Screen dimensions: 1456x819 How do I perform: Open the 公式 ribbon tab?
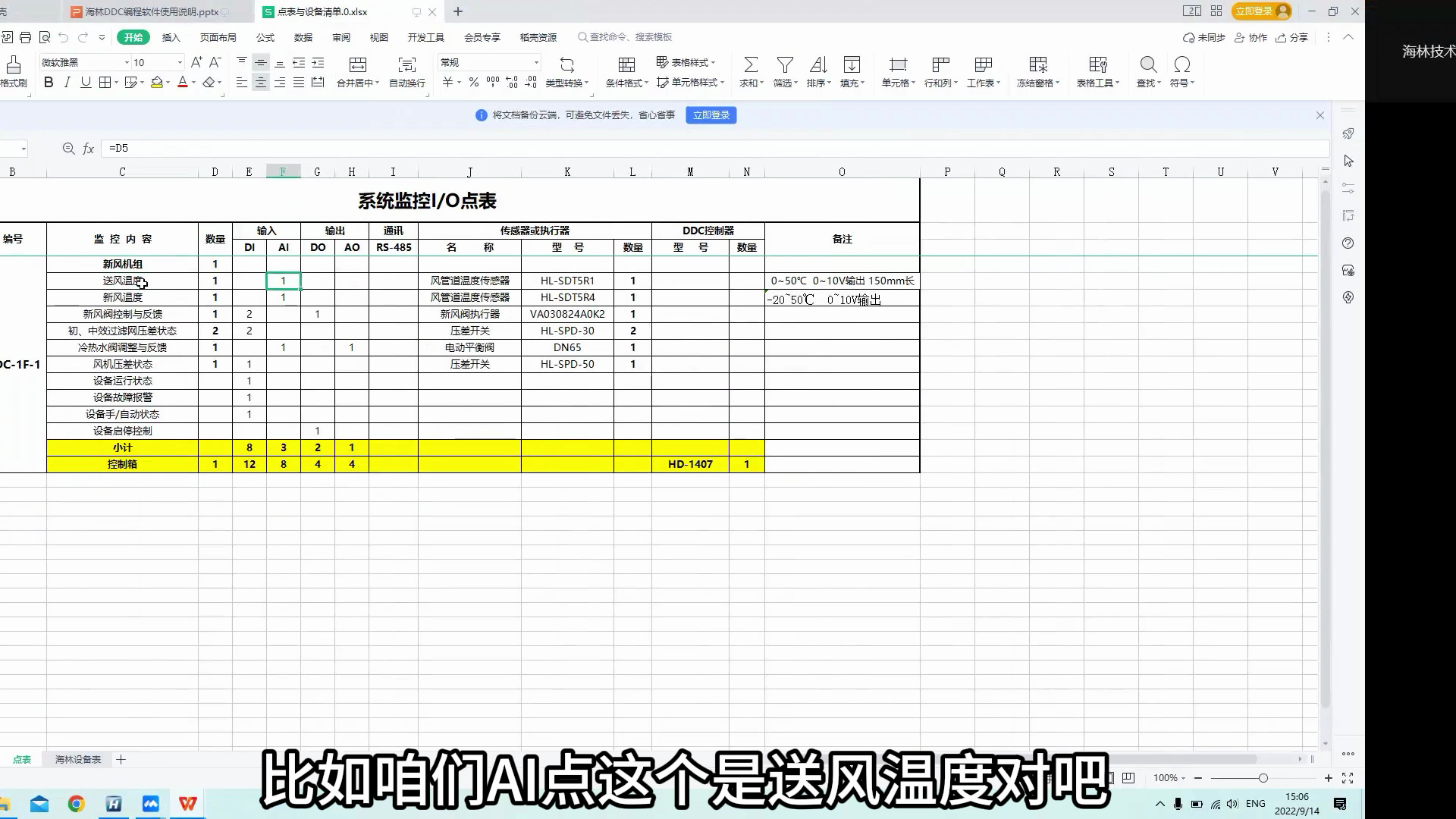point(265,37)
